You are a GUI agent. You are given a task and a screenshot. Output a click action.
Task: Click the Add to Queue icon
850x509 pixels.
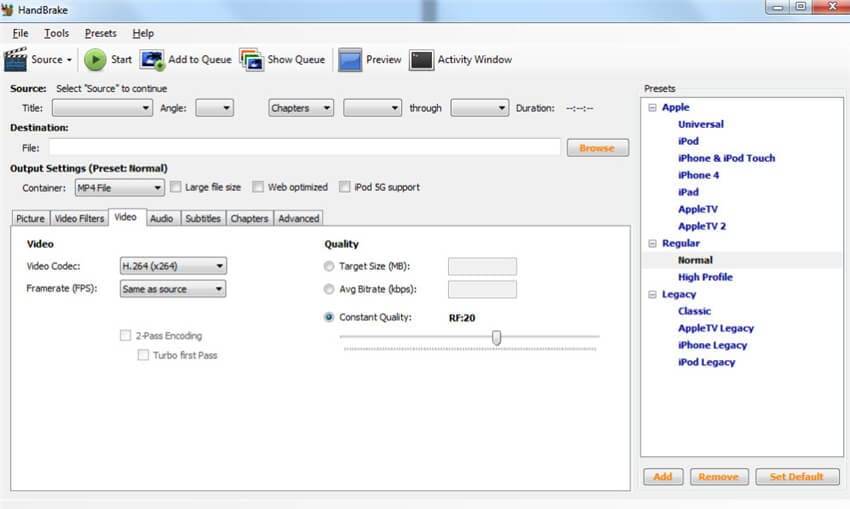click(152, 60)
